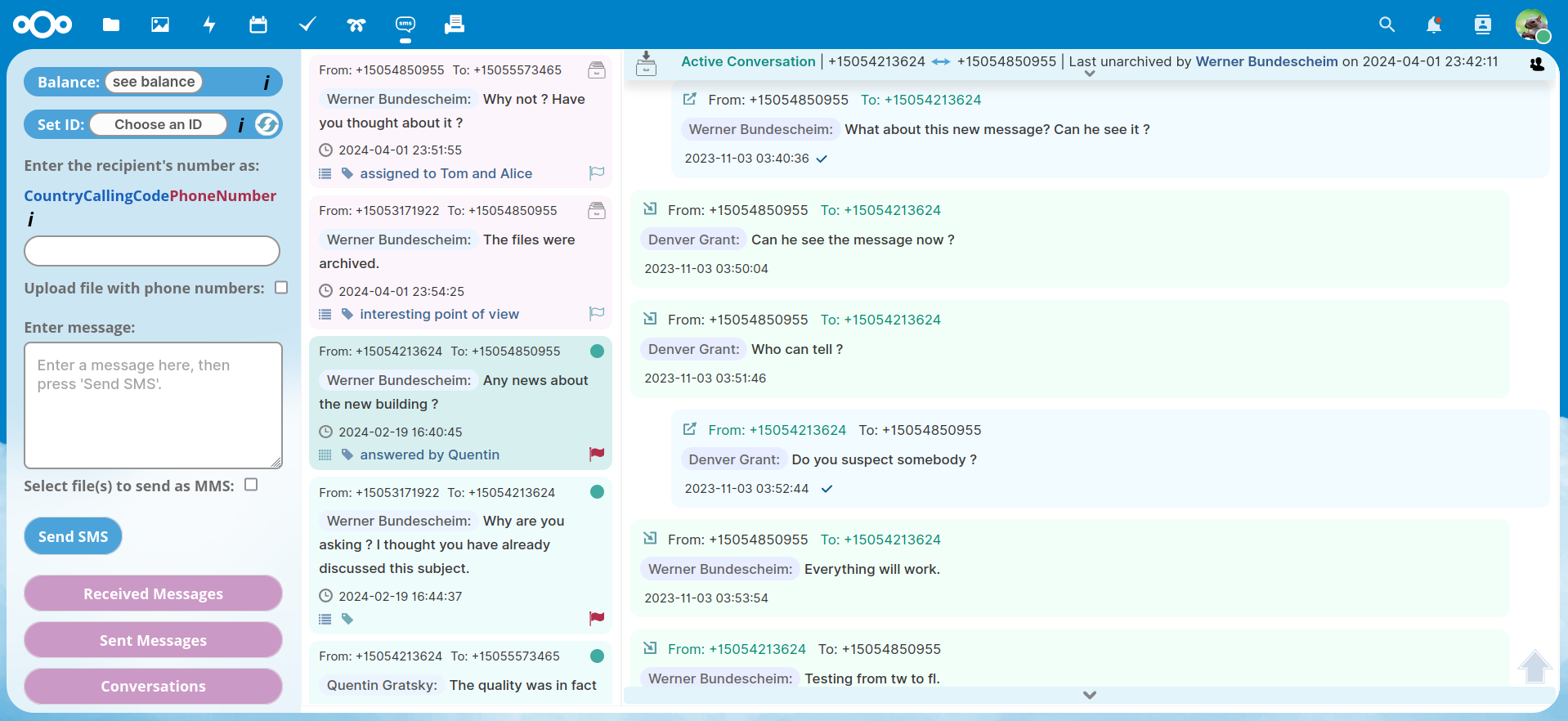Viewport: 1568px width, 721px height.
Task: Click the archive icon on 'Why not' message
Action: coord(597,70)
